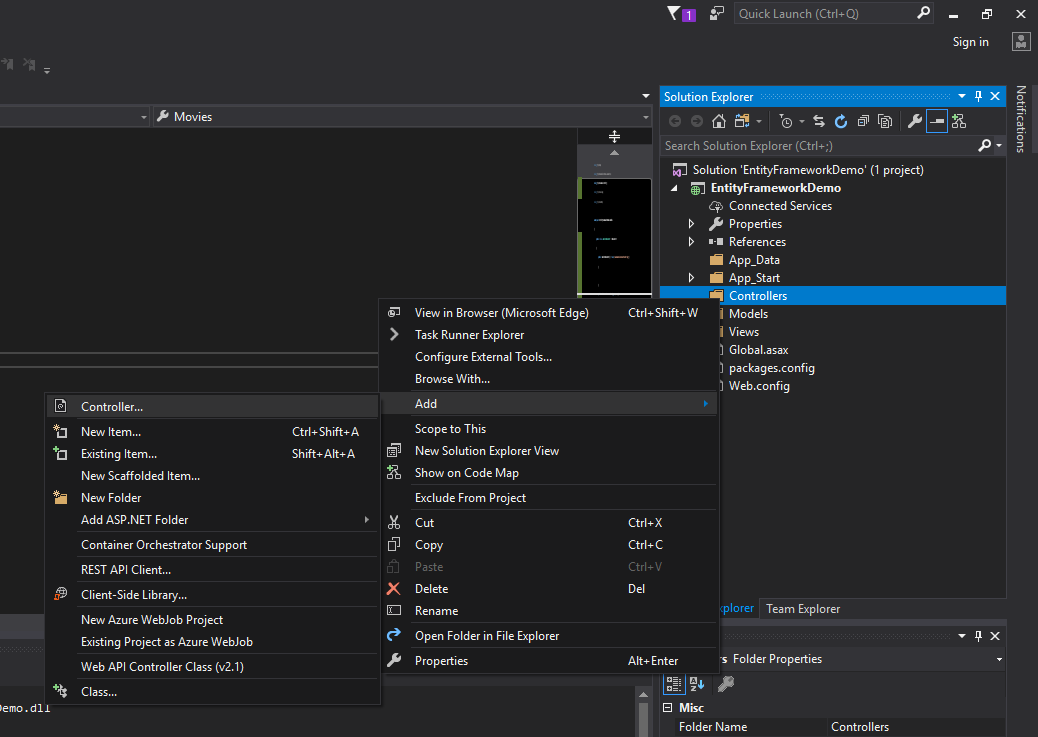Click the Sign in link
The width and height of the screenshot is (1038, 737).
pyautogui.click(x=970, y=42)
